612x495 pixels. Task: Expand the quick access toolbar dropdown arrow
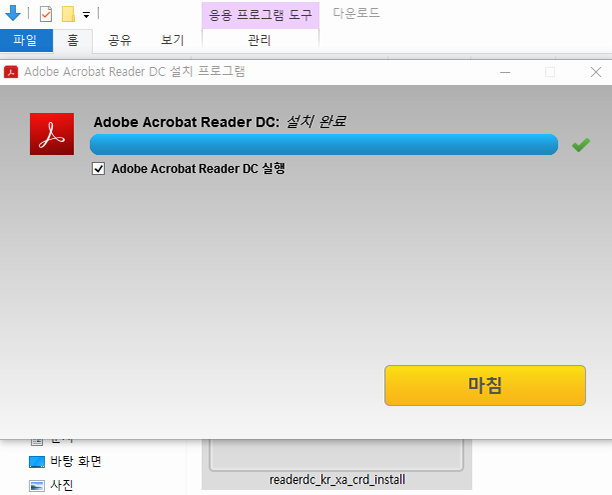86,15
